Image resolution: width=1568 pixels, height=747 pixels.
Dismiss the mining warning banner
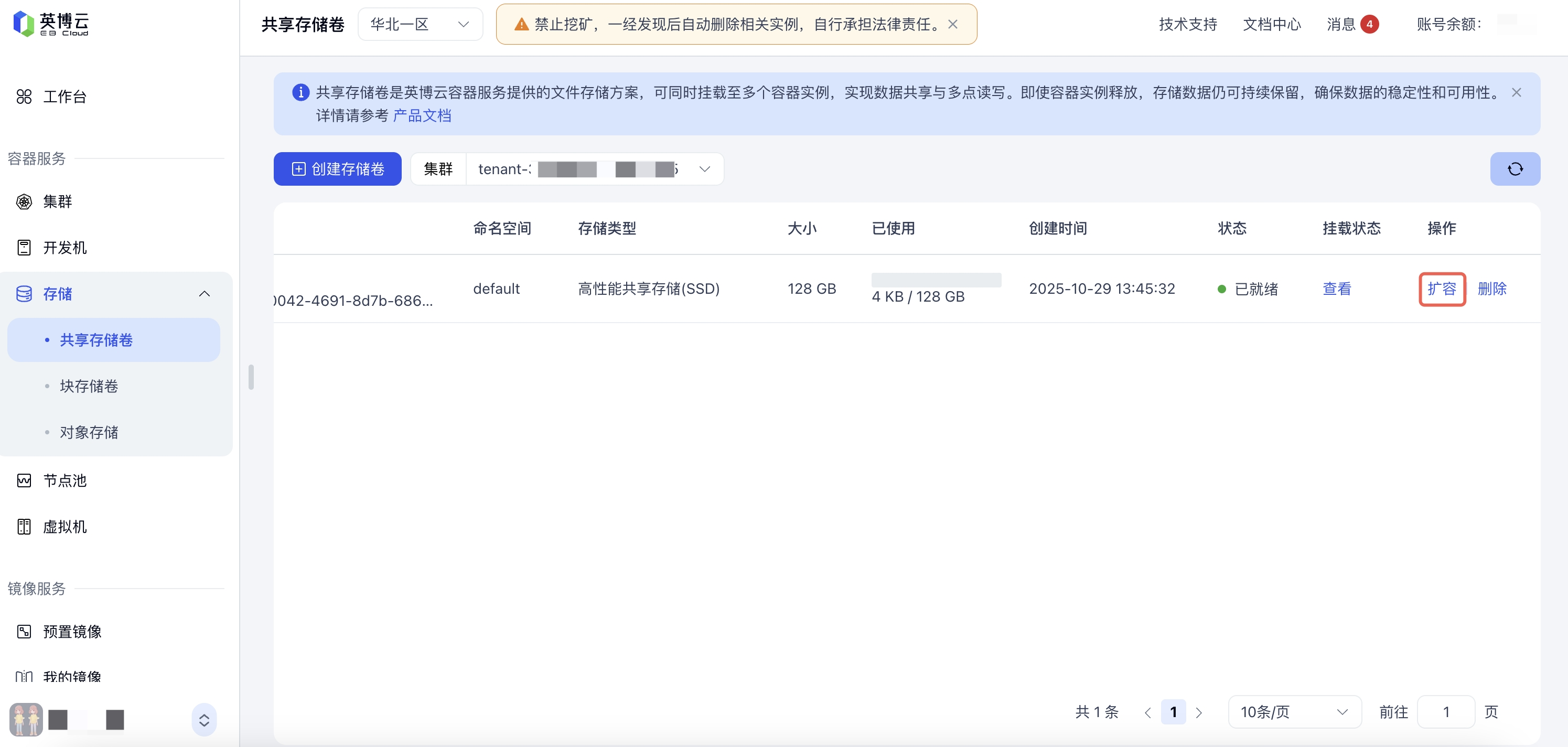pos(953,24)
